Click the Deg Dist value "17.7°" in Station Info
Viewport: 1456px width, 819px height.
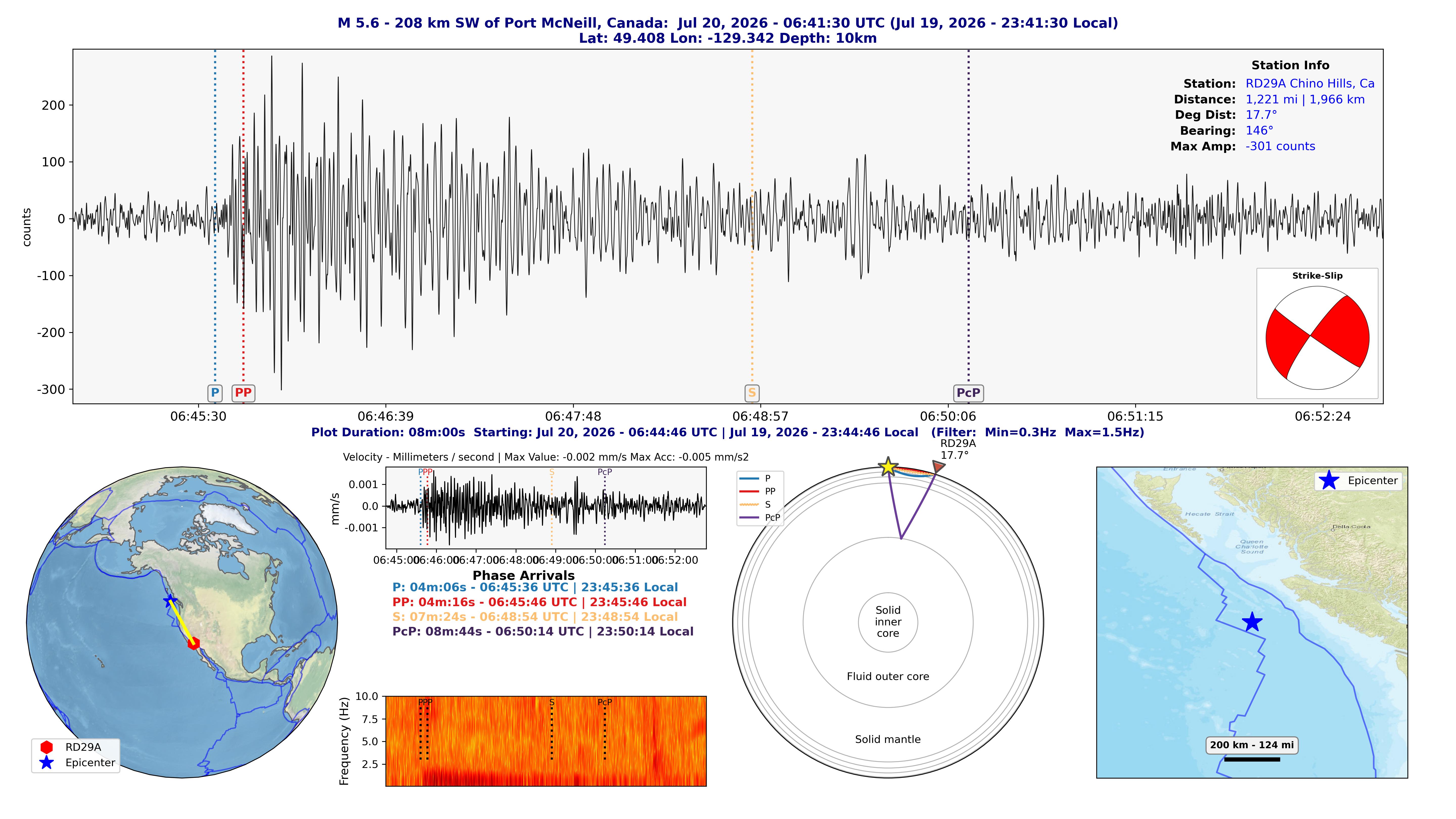tap(1262, 115)
